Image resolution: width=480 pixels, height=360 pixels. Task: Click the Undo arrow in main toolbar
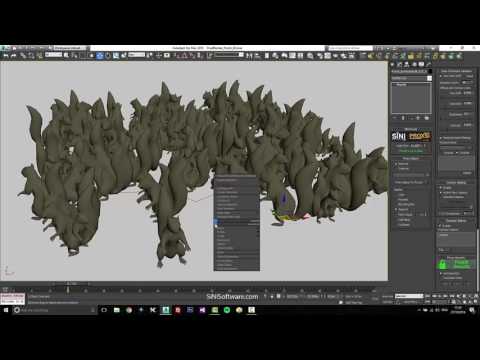pyautogui.click(x=6, y=56)
